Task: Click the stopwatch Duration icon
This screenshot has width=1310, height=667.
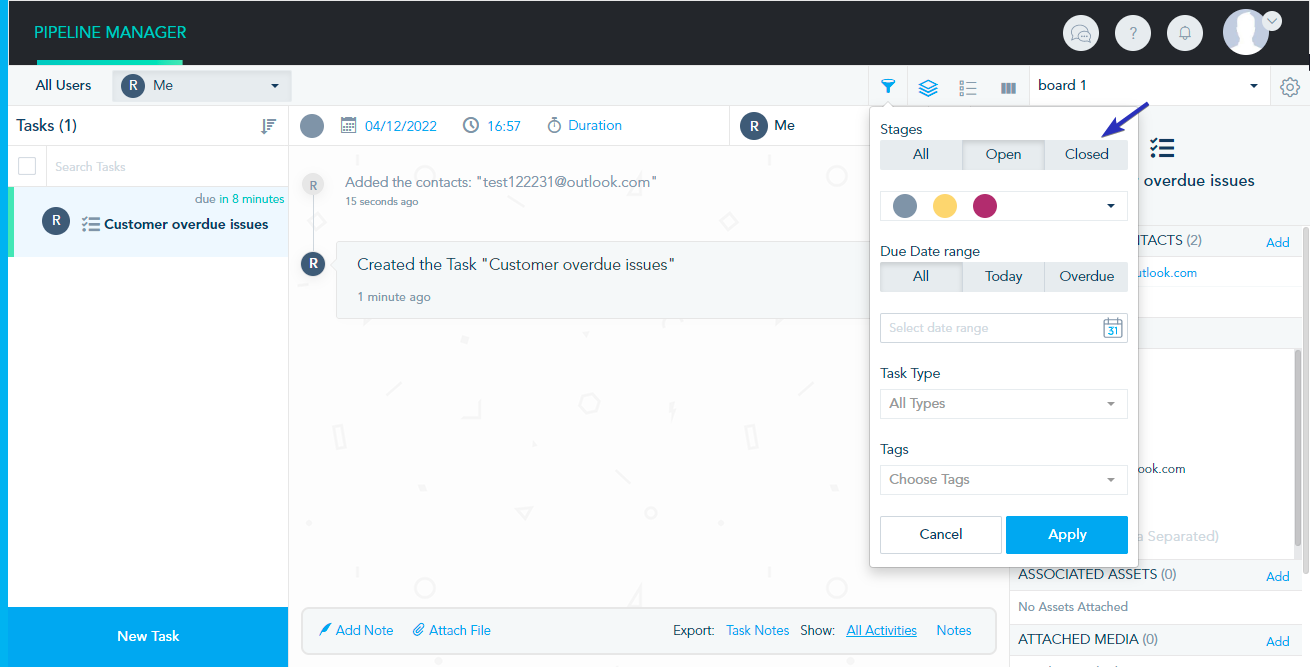Action: (x=555, y=125)
